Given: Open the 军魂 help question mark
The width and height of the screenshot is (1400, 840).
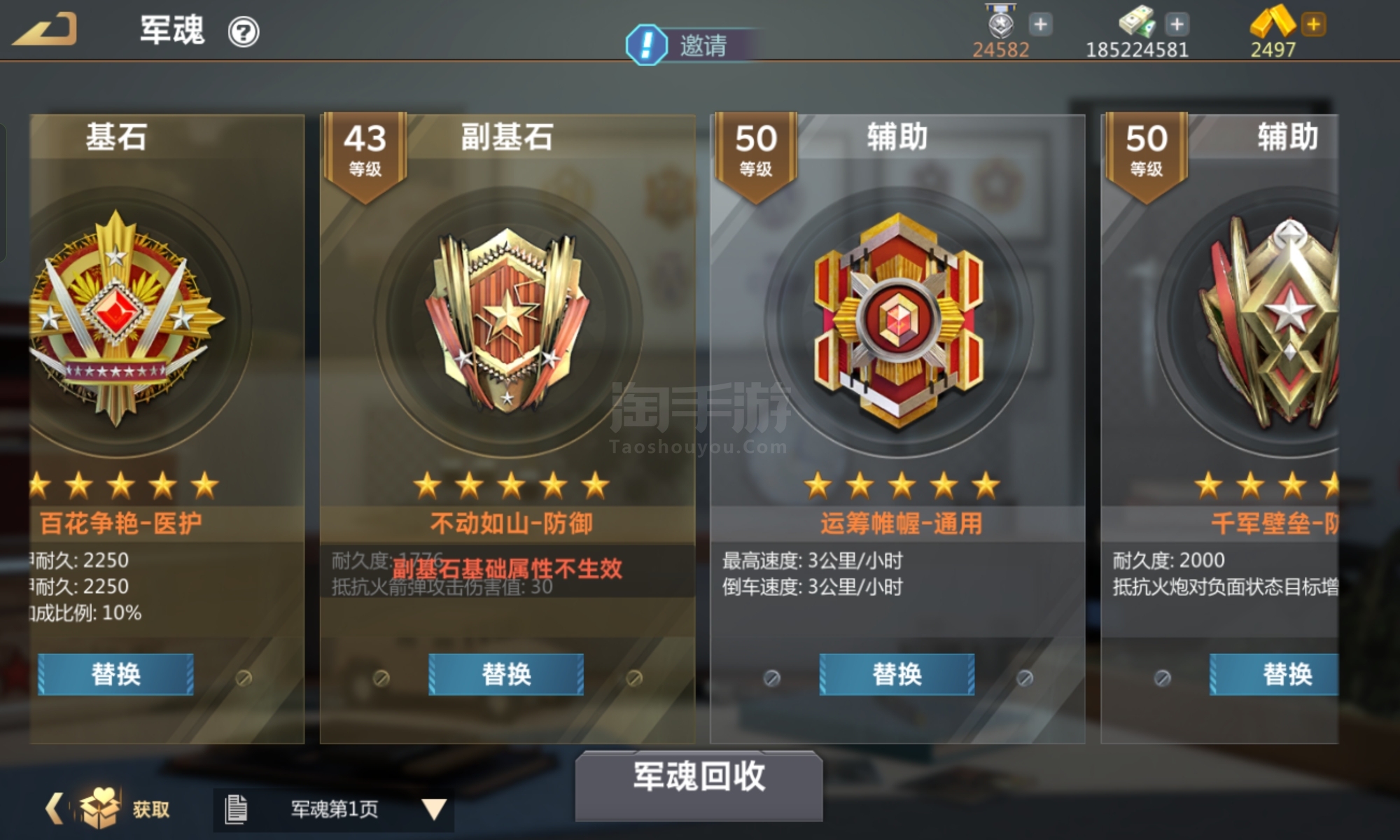Looking at the screenshot, I should [244, 32].
